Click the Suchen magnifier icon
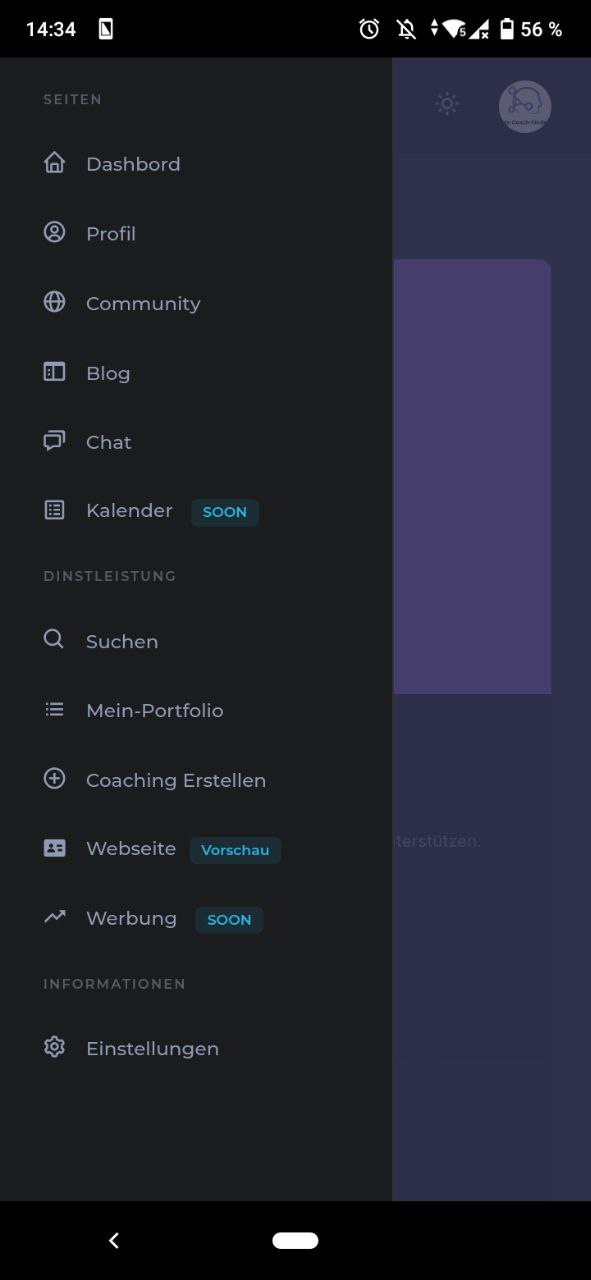This screenshot has height=1280, width=591. tap(54, 639)
